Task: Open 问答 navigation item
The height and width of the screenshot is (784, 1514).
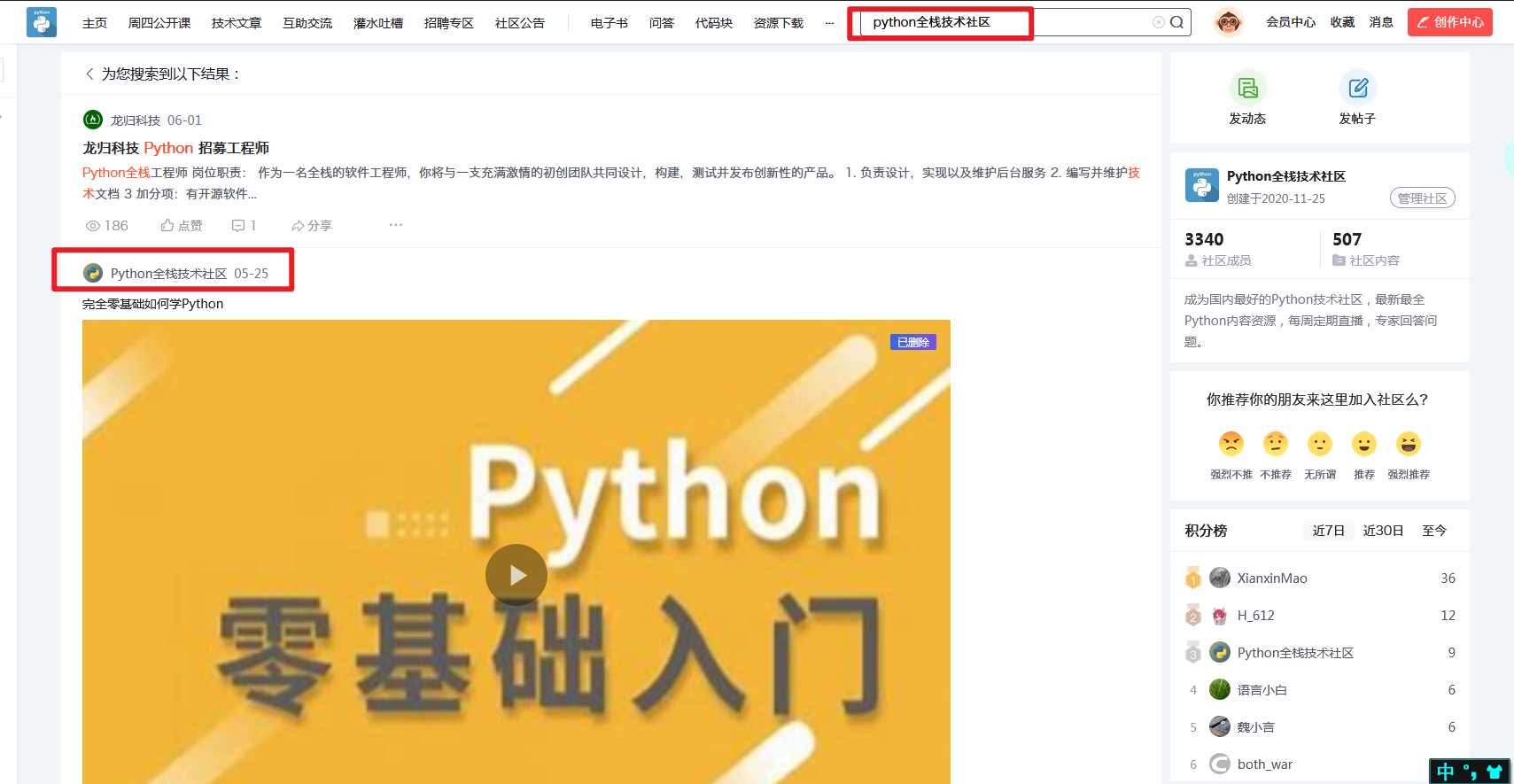Action: click(x=662, y=23)
